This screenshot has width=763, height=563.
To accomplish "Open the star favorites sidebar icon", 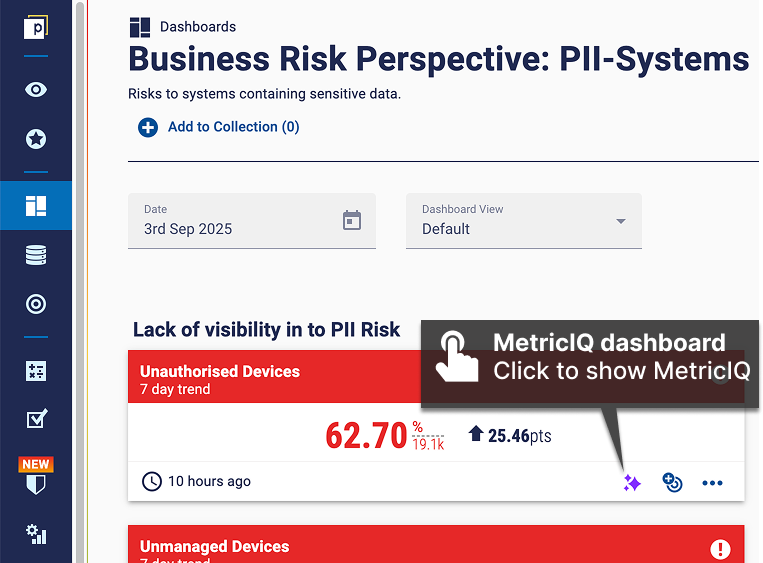I will [x=36, y=139].
